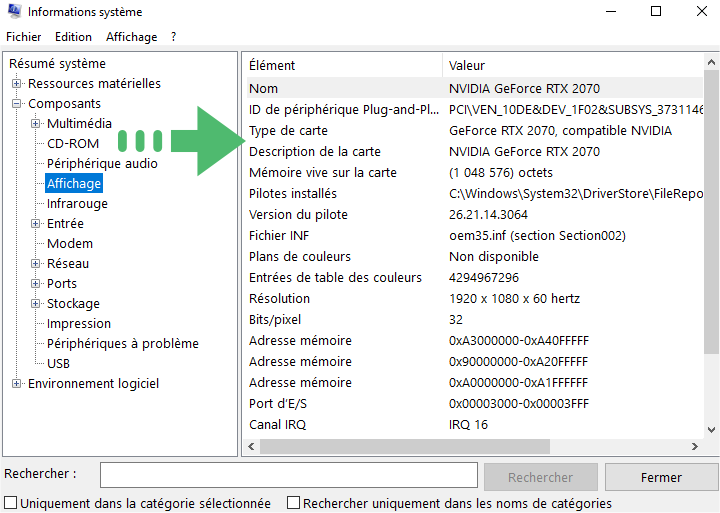Select the ID de périphérique Plug-and-Play row
The image size is (720, 513).
pos(475,110)
